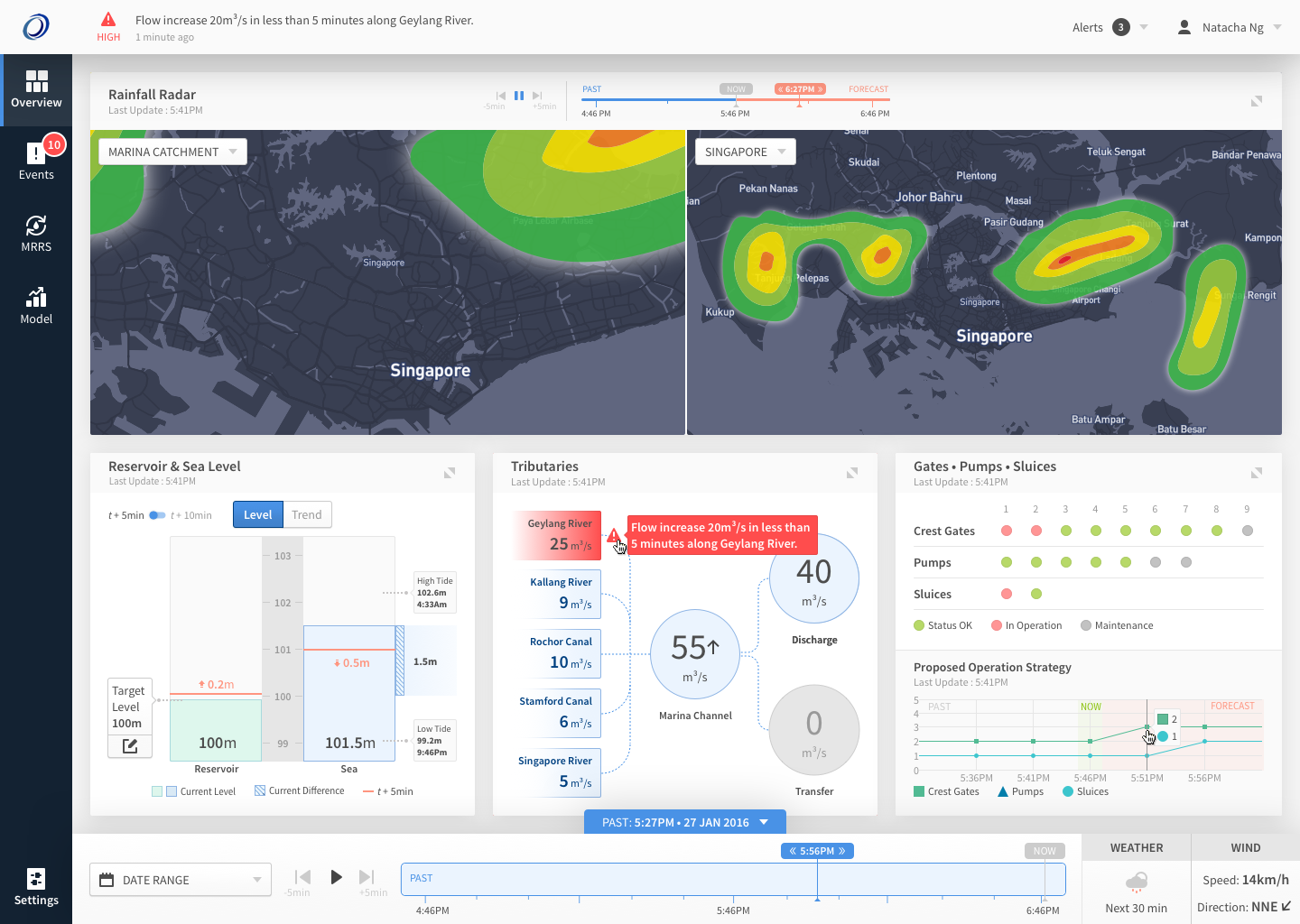1300x924 pixels.
Task: Open the PAST 5:27PM date dropdown tab
Action: coord(685,822)
